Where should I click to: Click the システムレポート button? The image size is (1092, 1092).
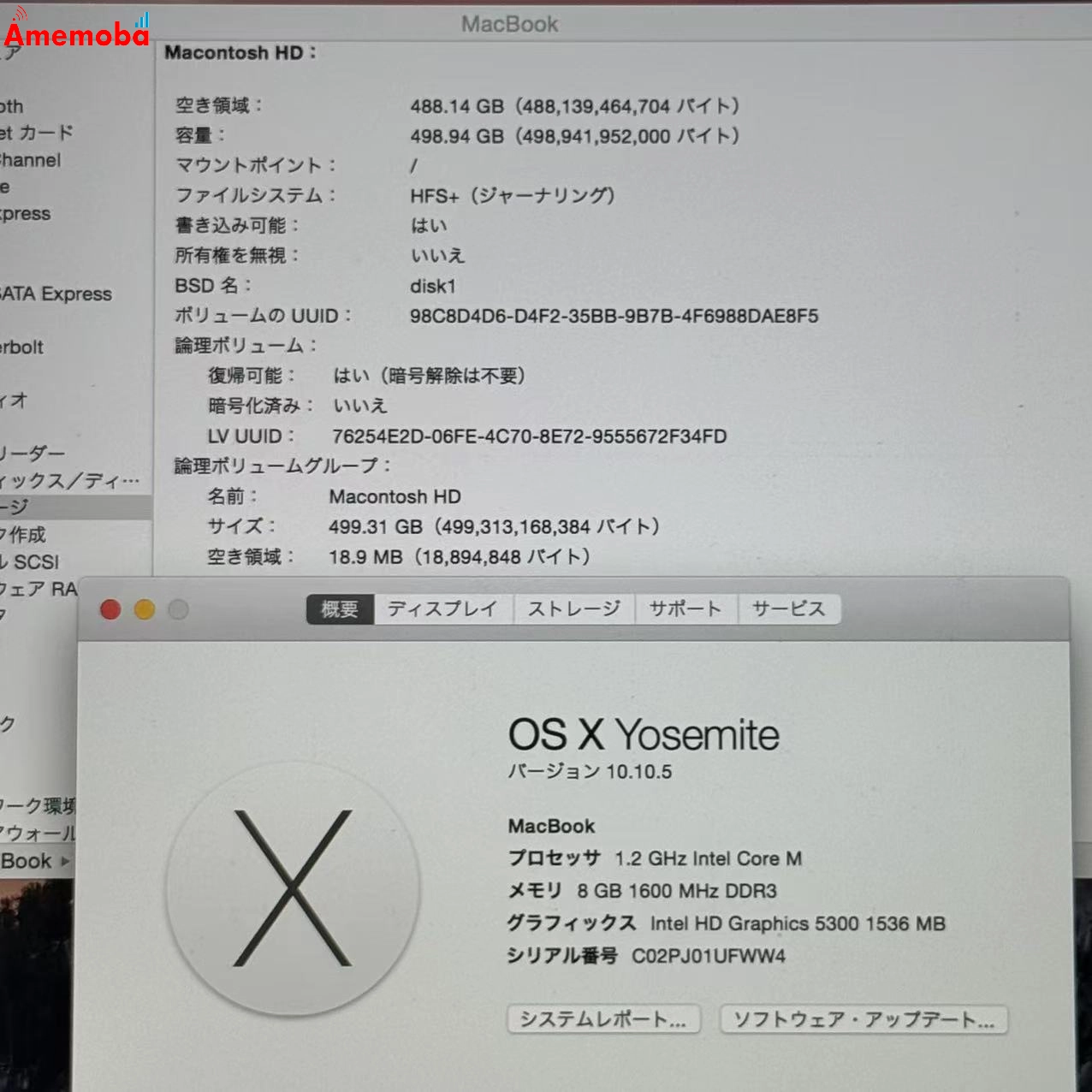pos(604,1019)
